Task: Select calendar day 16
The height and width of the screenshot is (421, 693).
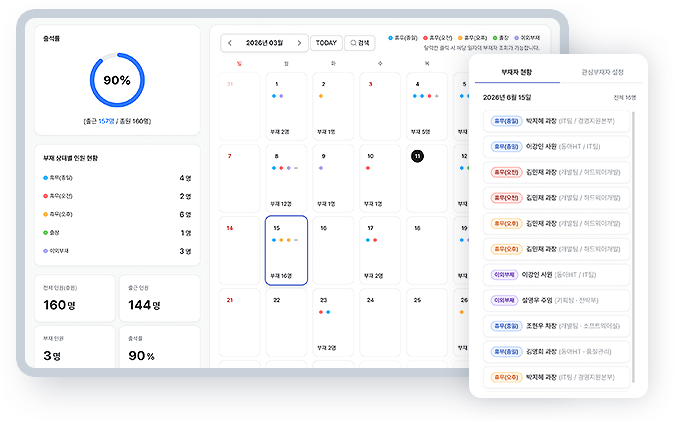Action: coord(333,250)
